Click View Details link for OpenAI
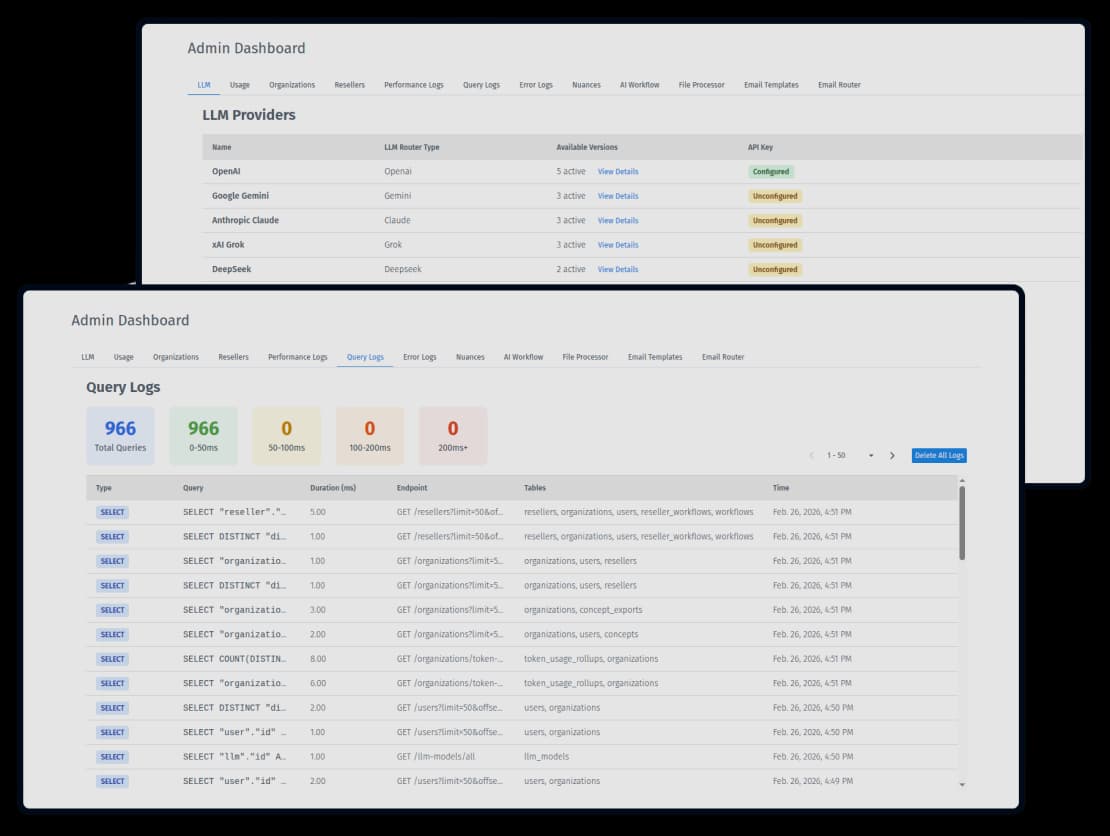 tap(618, 171)
